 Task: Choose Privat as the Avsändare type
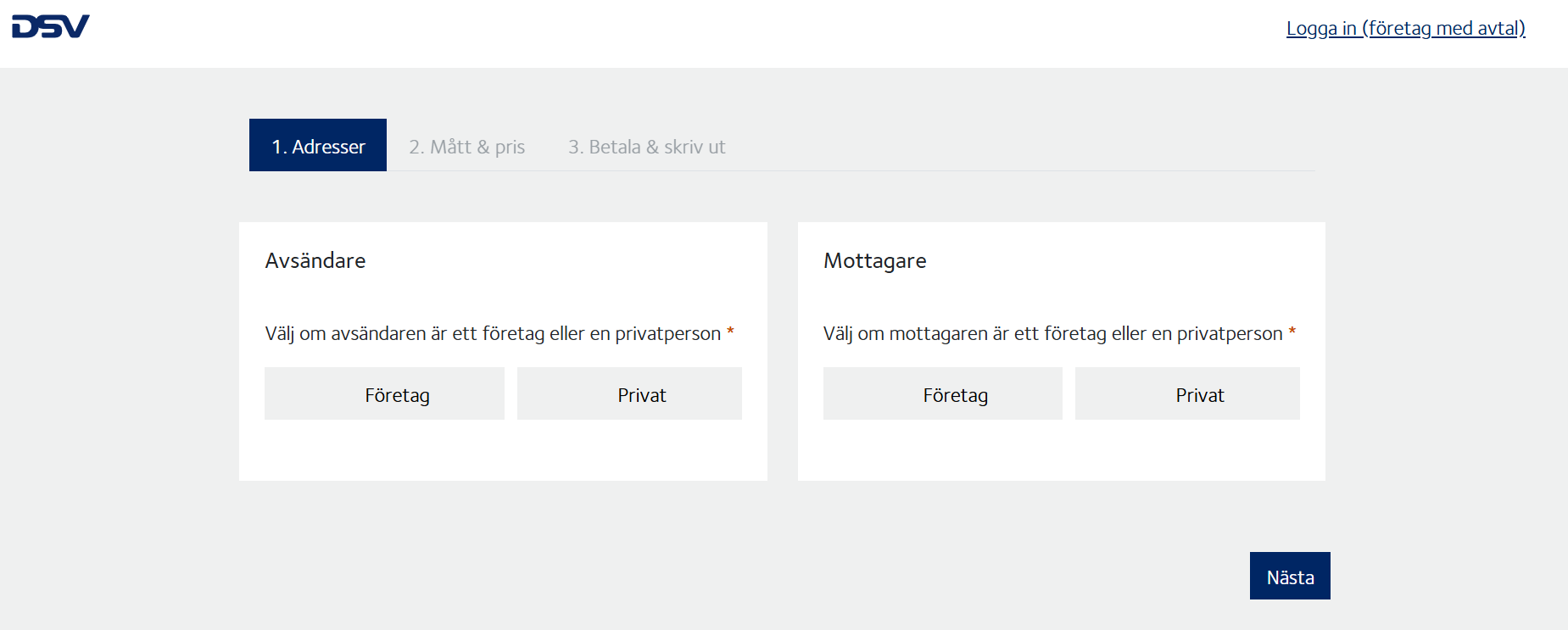point(629,394)
